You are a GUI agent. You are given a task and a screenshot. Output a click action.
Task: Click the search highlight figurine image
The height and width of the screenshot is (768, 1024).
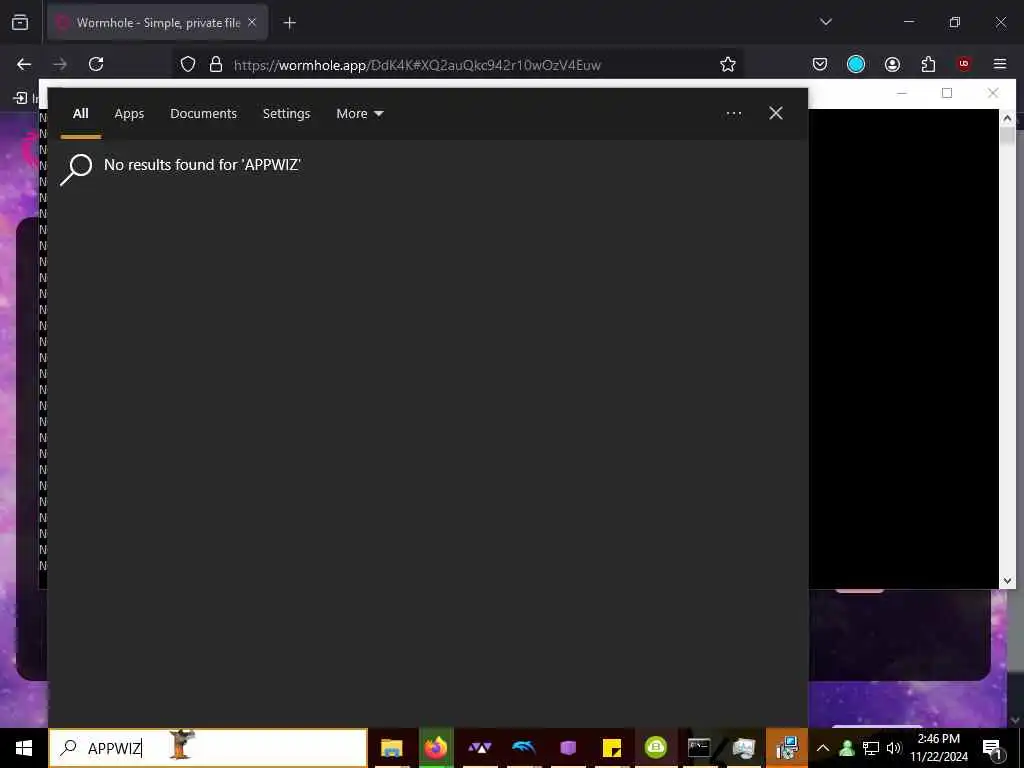click(181, 744)
